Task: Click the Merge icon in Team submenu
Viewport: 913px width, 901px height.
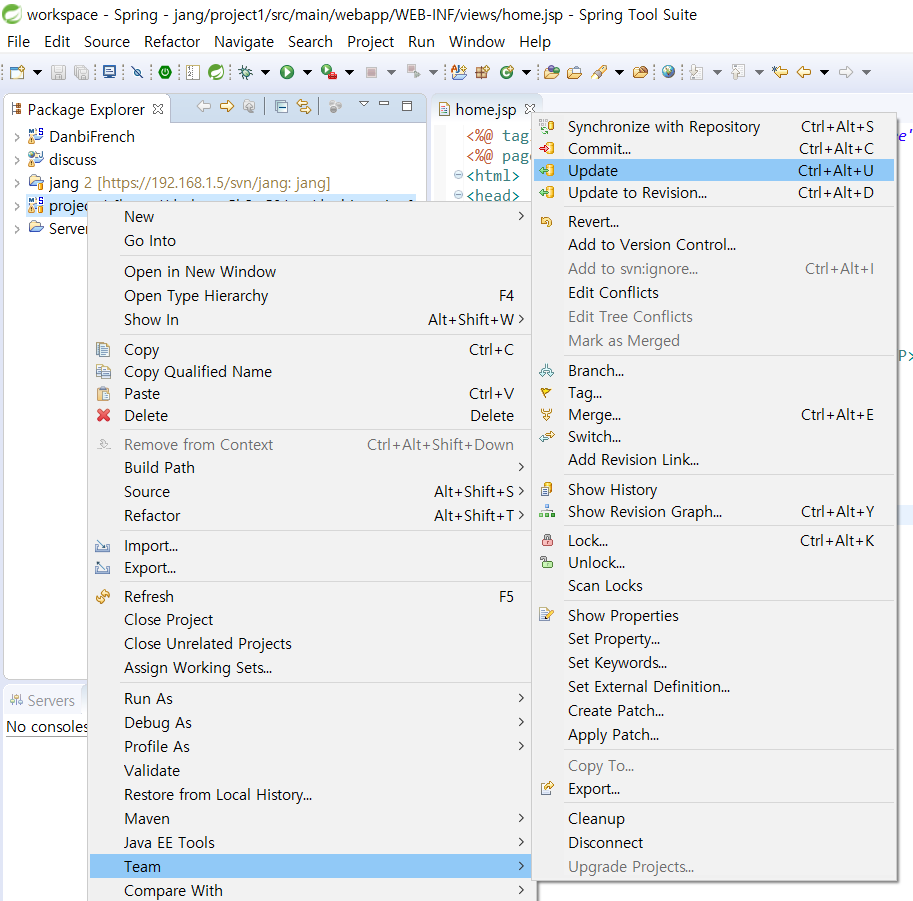Action: (546, 415)
